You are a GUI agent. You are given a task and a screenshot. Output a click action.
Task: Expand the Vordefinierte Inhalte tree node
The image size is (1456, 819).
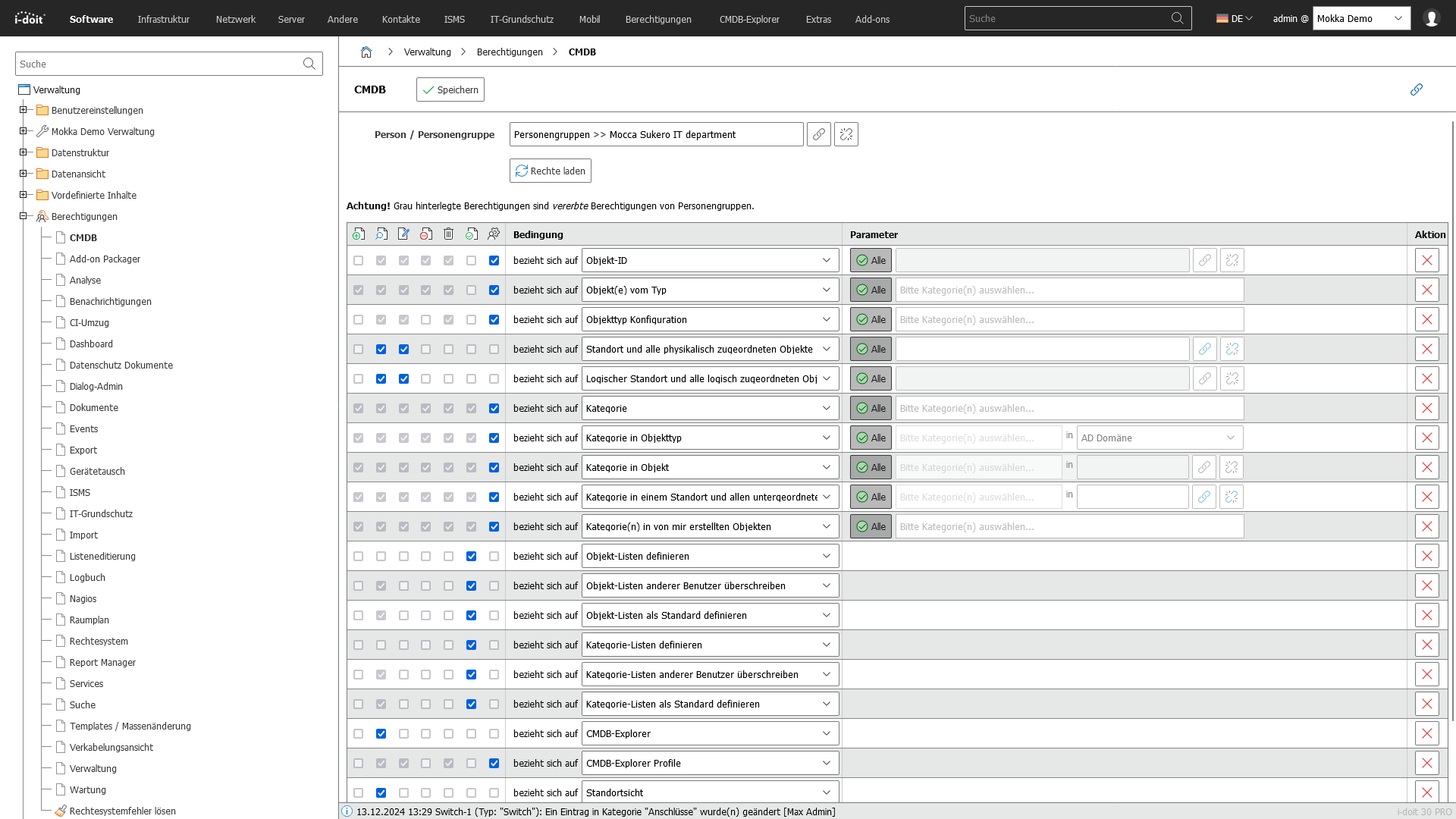[x=24, y=195]
